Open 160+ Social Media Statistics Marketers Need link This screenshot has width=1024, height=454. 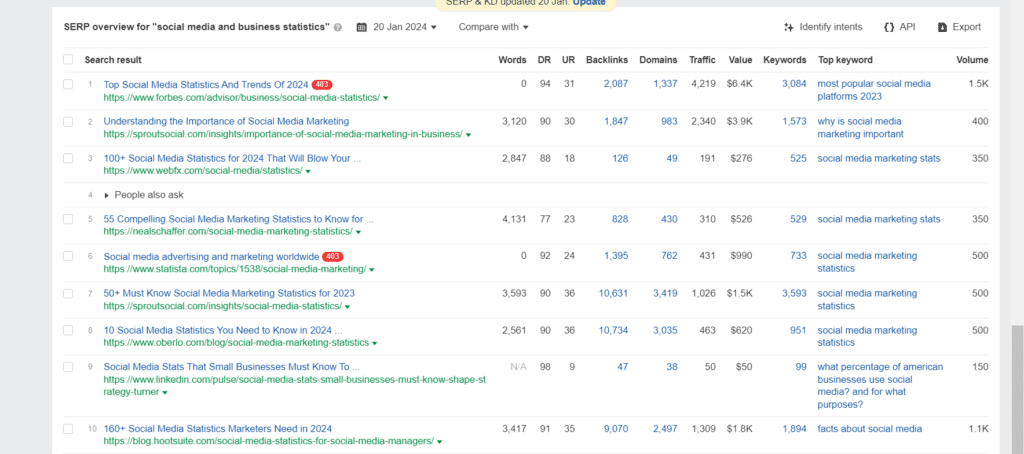[x=217, y=429]
